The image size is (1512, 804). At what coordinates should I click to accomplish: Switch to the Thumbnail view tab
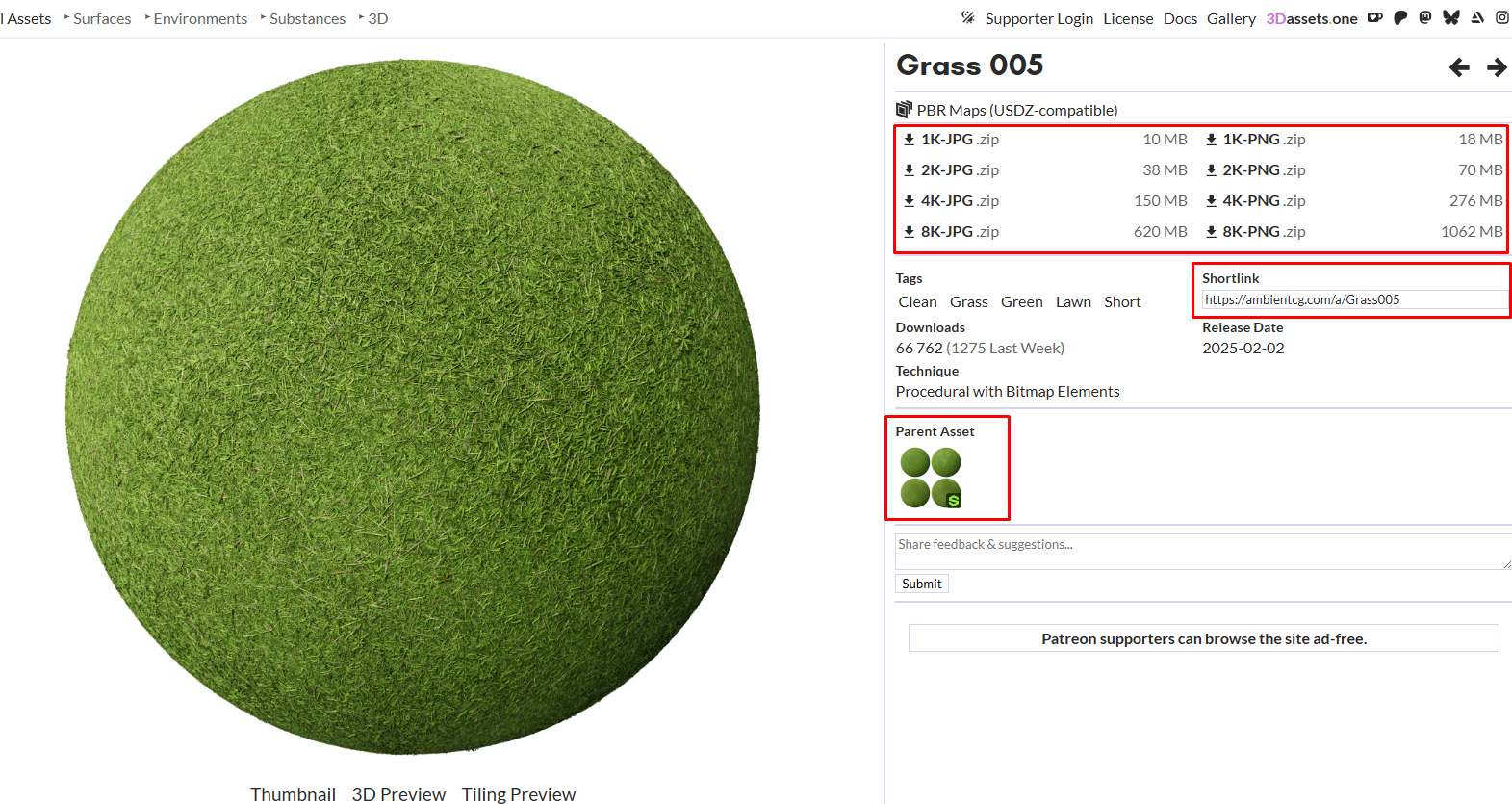tap(293, 793)
